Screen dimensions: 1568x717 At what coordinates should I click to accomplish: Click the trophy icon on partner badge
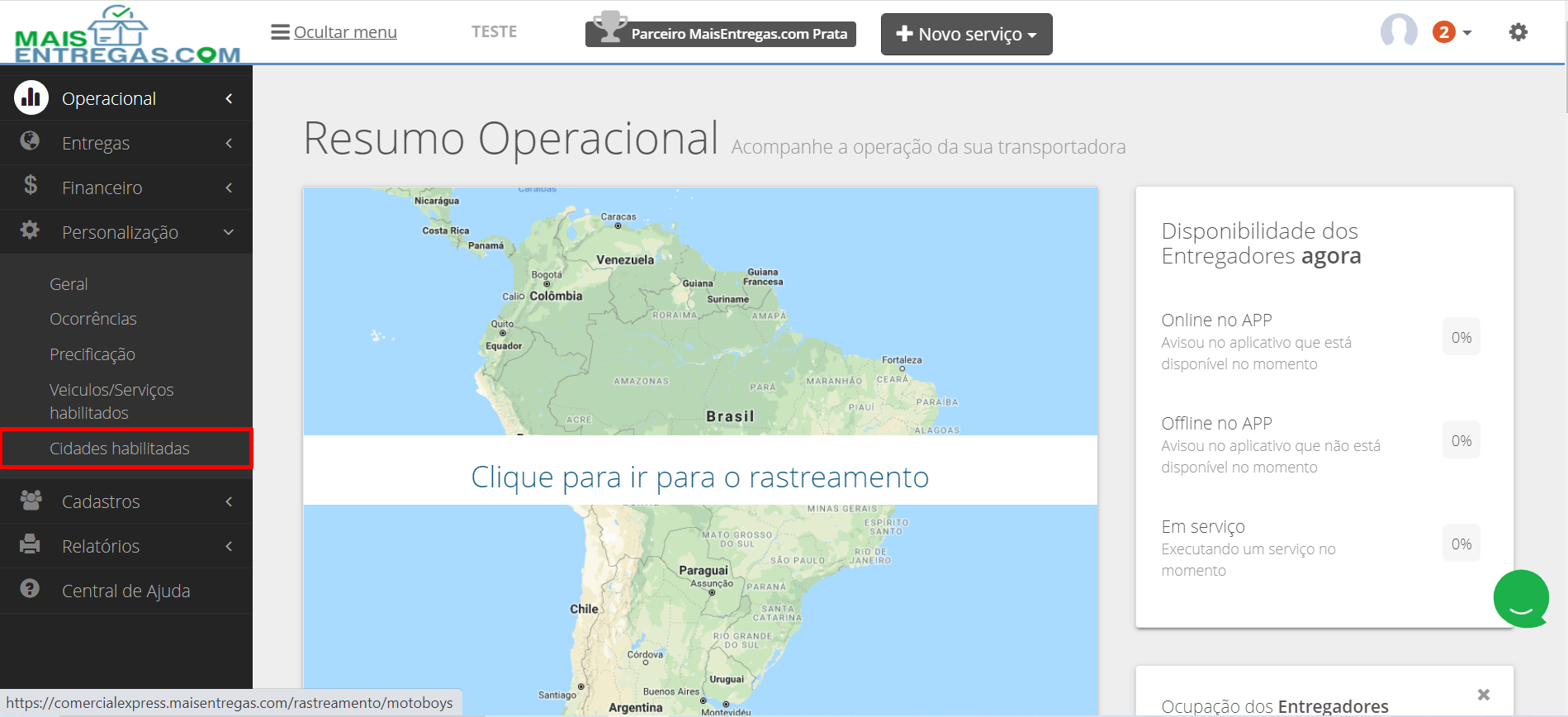(610, 26)
